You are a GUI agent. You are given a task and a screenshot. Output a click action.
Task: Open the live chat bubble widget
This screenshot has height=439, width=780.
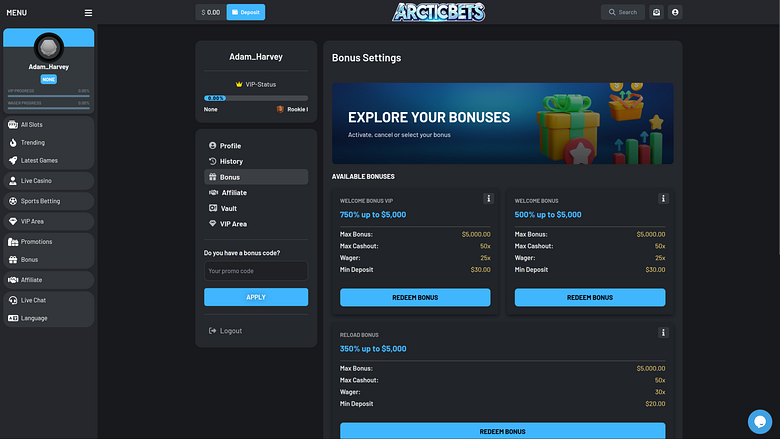point(760,422)
